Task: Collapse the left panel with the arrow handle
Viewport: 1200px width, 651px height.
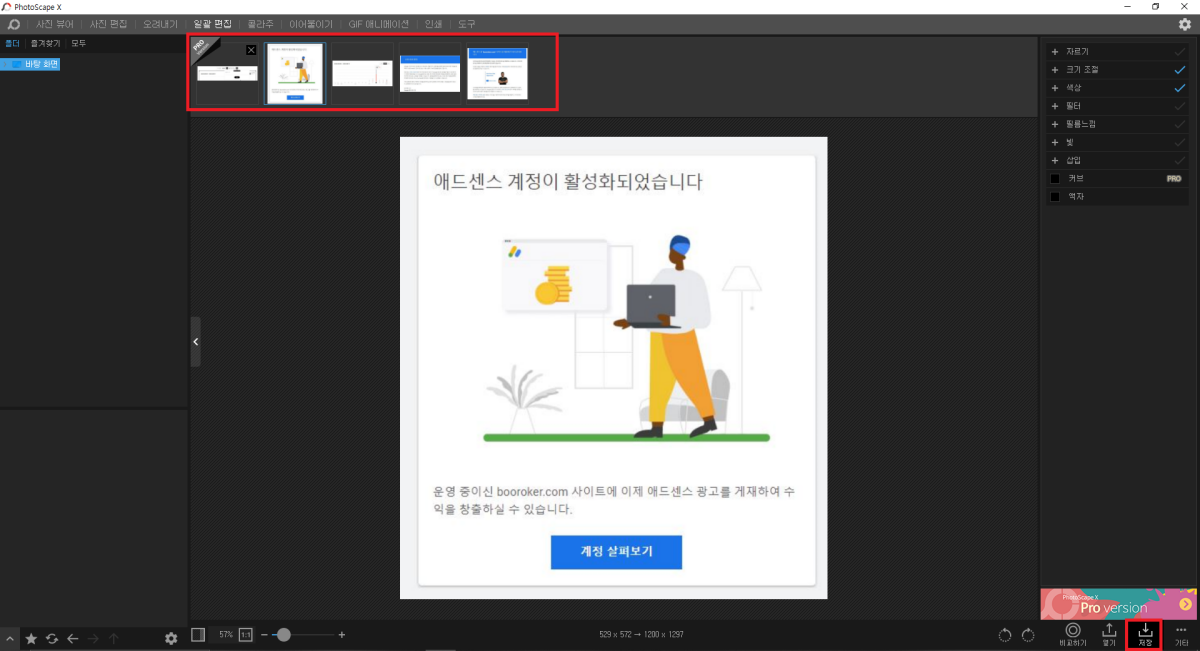Action: [x=195, y=342]
